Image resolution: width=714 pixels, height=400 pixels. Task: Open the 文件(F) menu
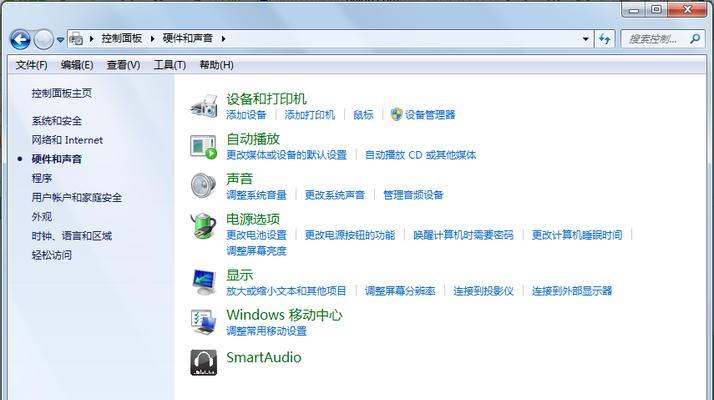pos(31,65)
